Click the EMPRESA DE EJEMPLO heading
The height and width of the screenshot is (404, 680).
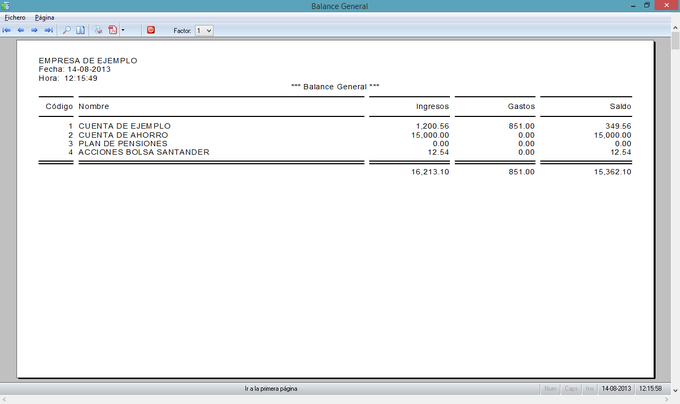pyautogui.click(x=88, y=61)
